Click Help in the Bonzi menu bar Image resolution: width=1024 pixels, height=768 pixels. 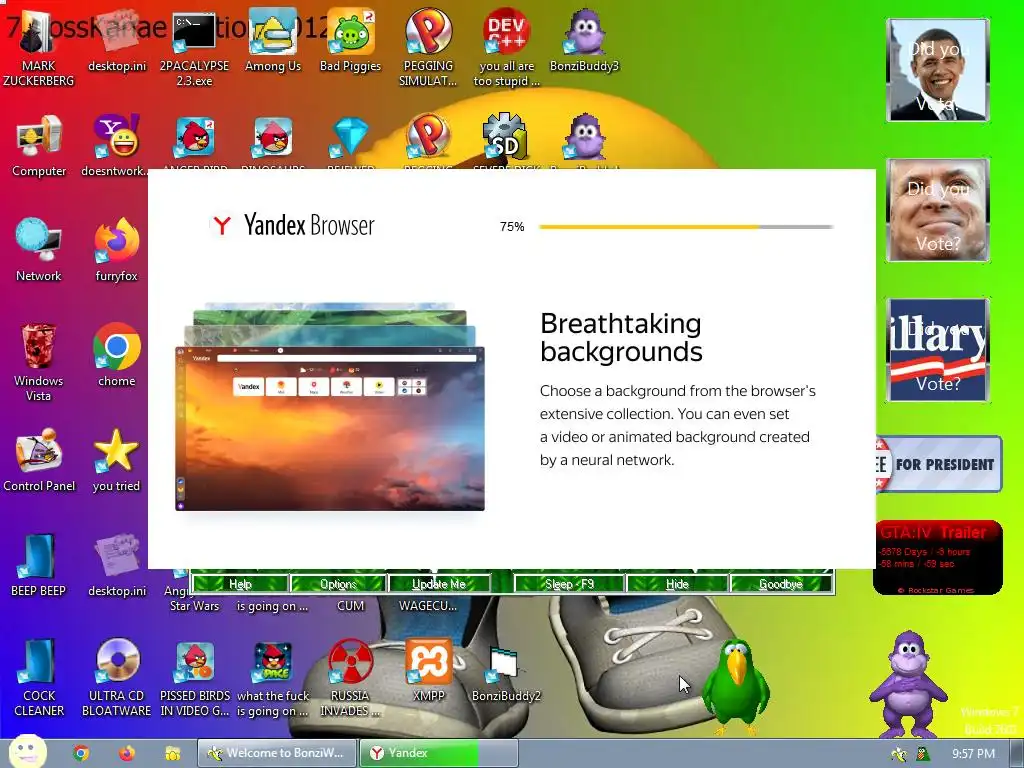[240, 584]
